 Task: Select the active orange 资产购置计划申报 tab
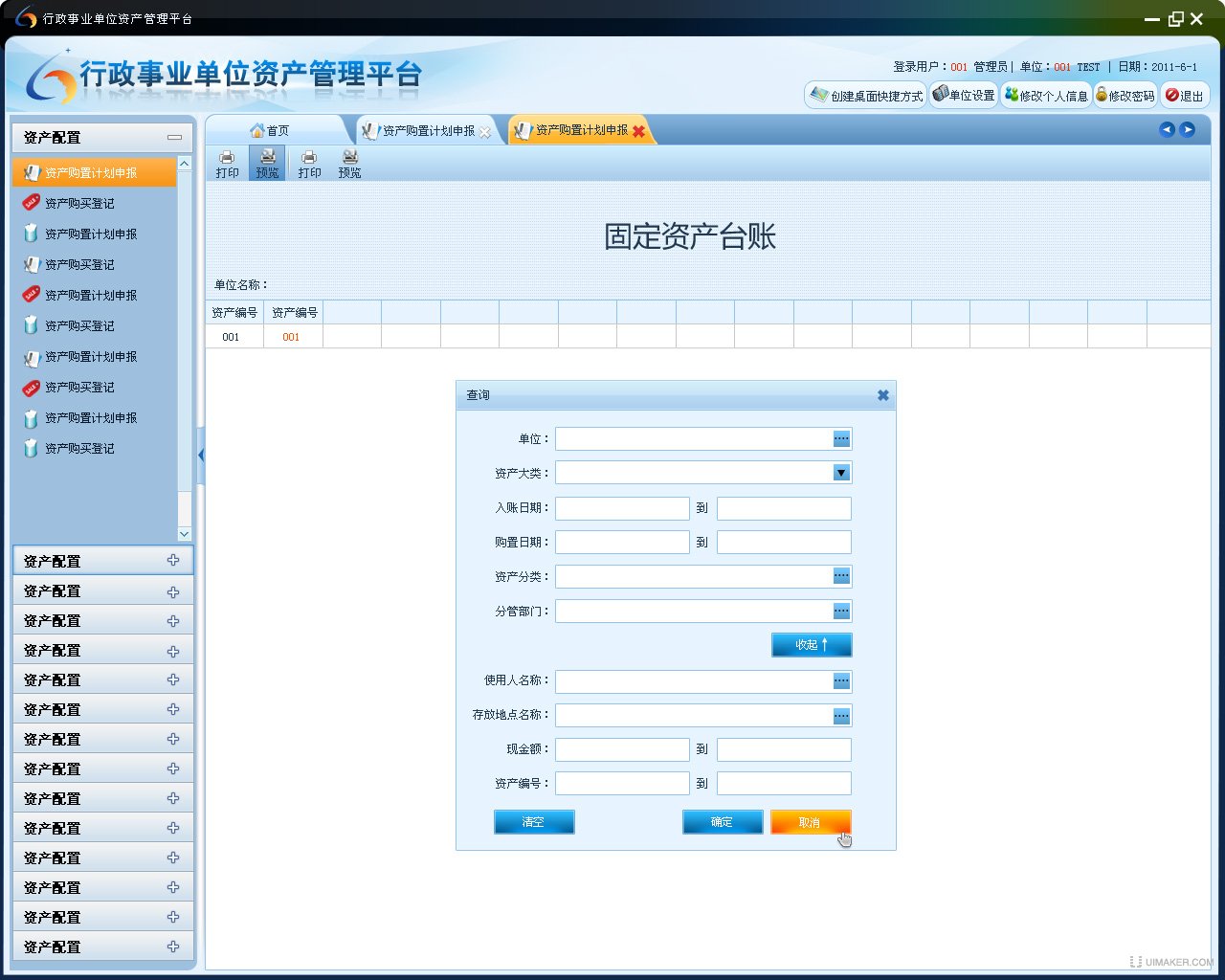581,130
